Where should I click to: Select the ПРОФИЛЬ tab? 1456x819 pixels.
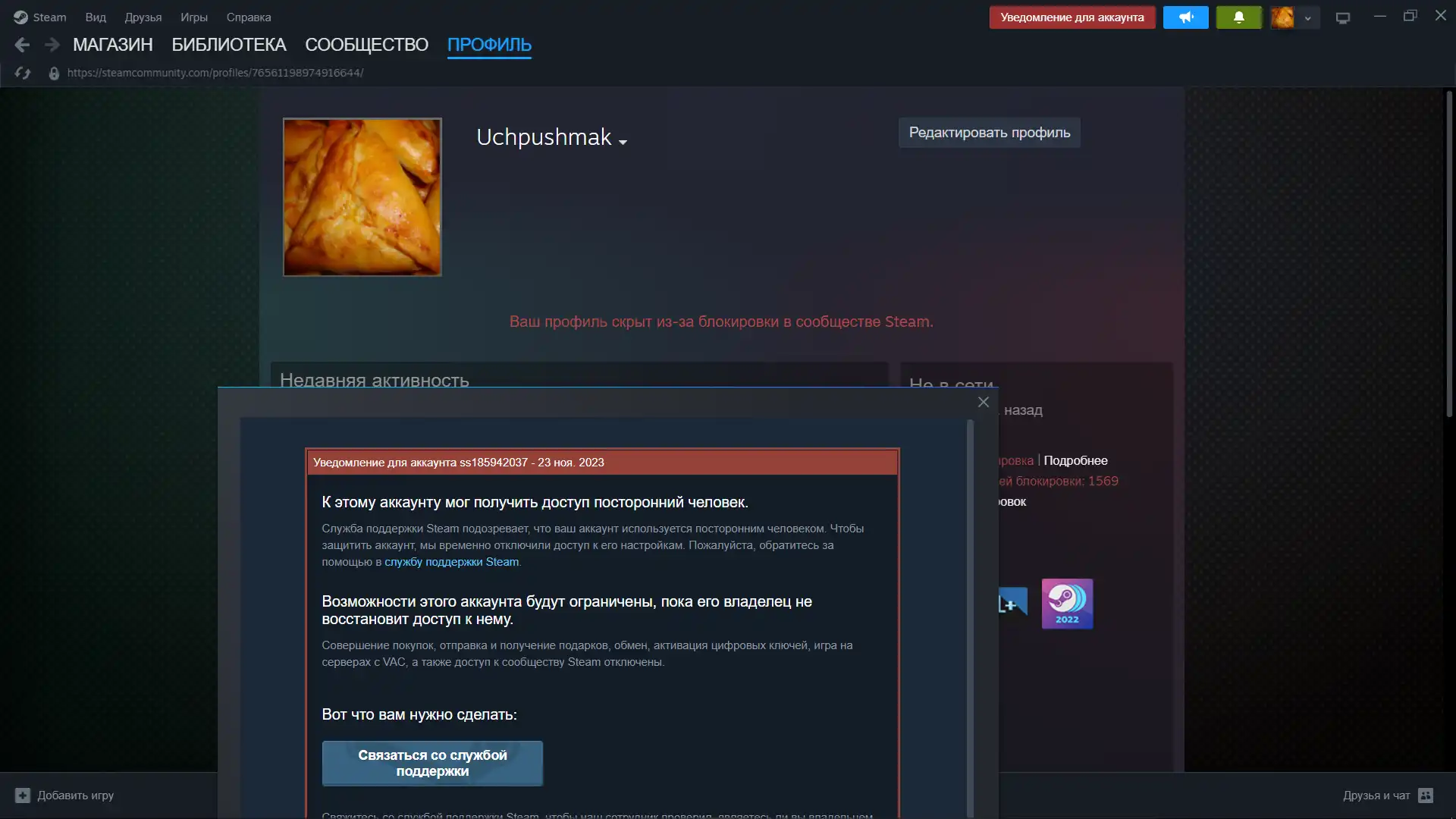(489, 45)
